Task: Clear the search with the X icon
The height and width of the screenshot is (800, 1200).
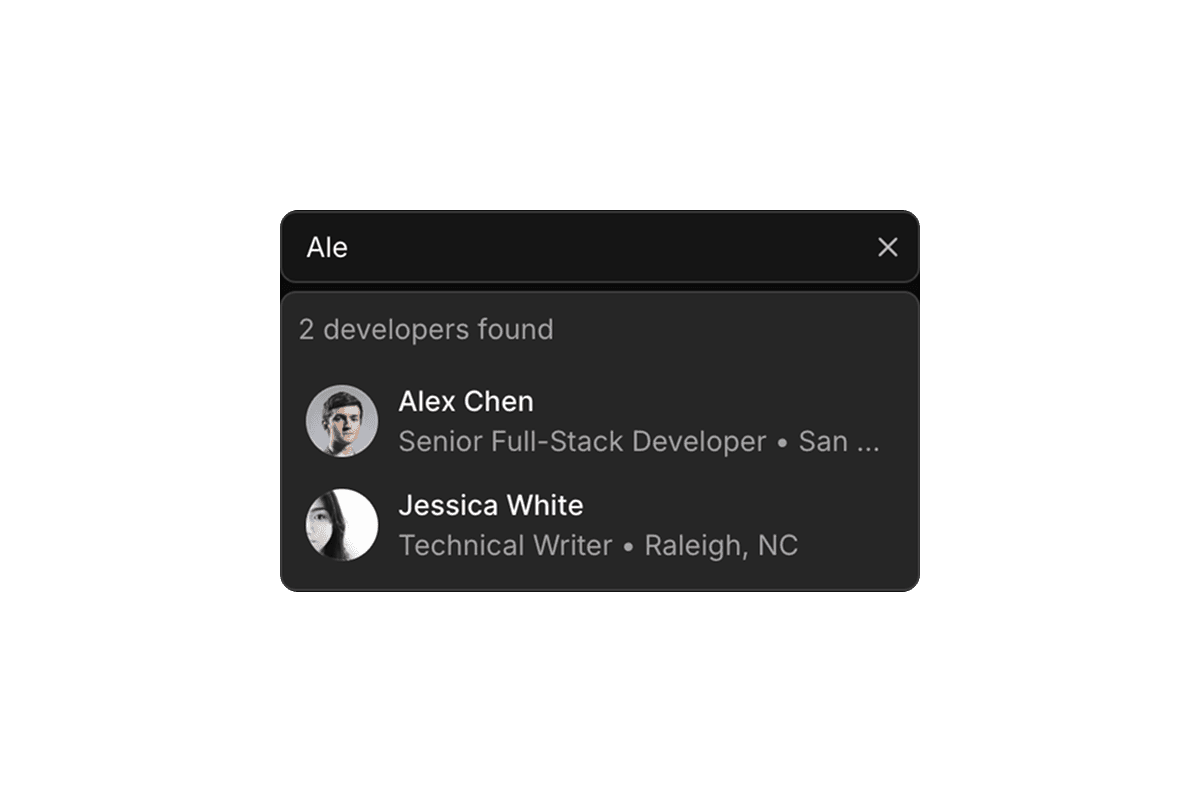Action: point(887,247)
